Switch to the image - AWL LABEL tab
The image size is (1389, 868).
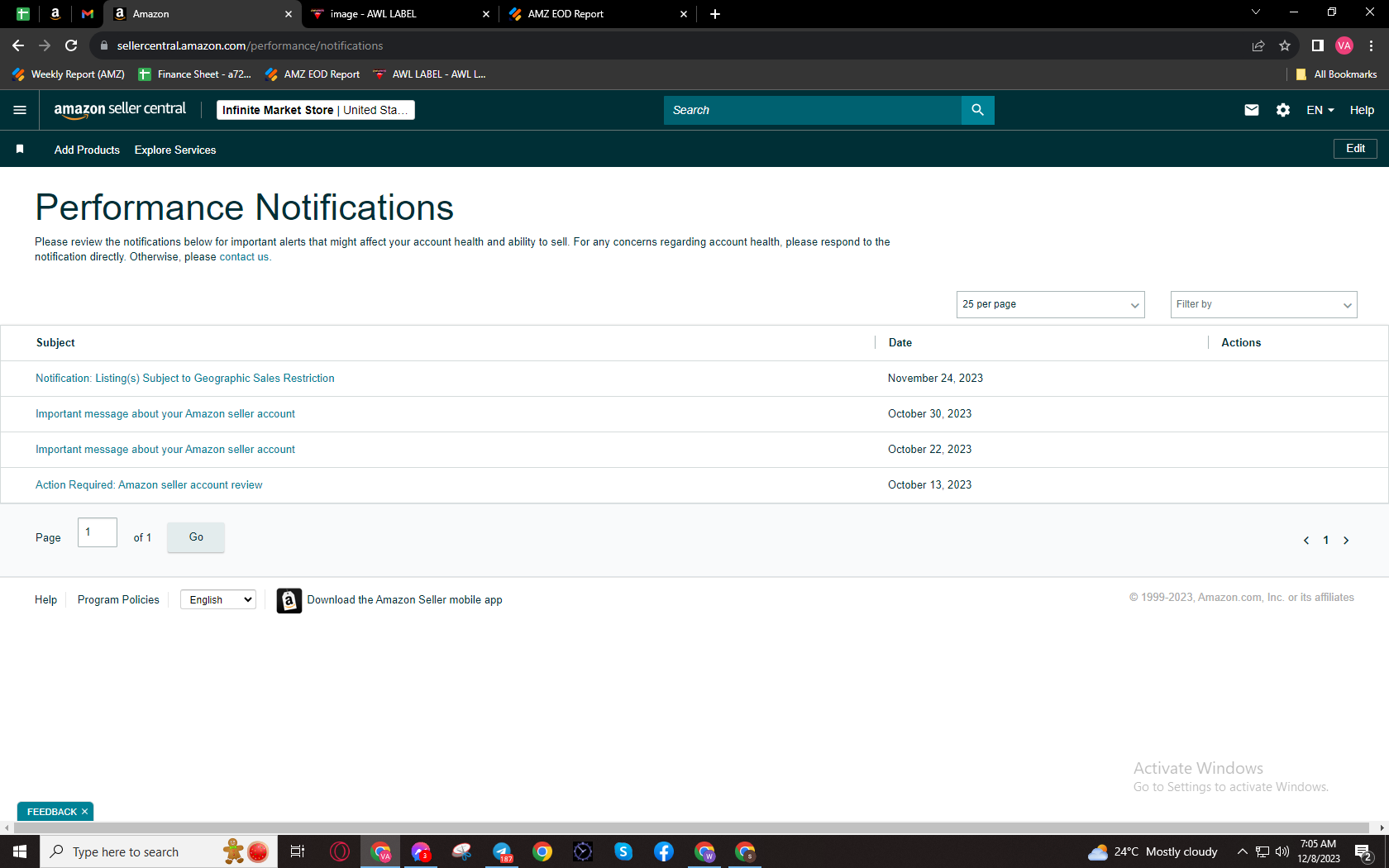click(x=399, y=14)
